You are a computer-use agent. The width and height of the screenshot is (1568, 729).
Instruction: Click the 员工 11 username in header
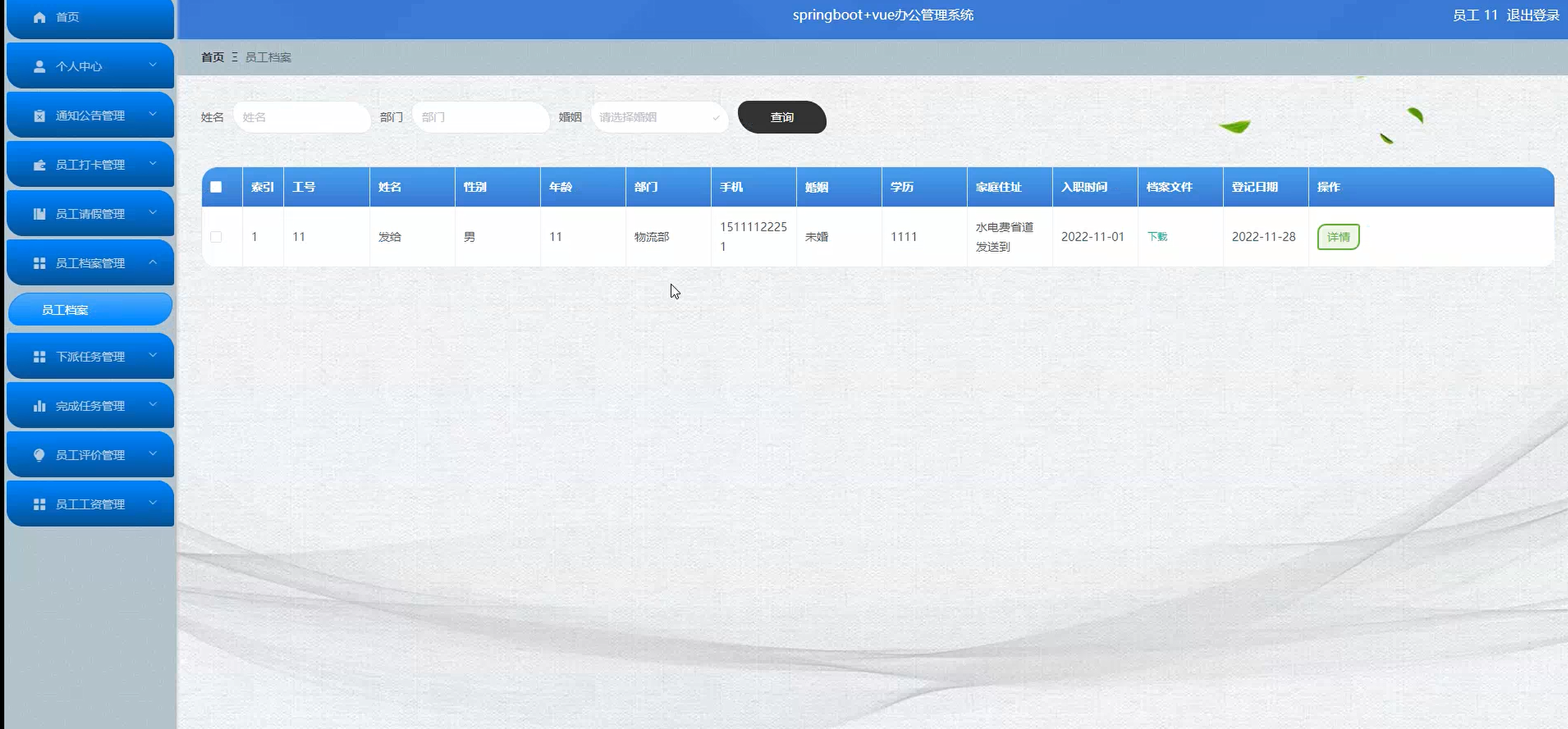[x=1475, y=15]
